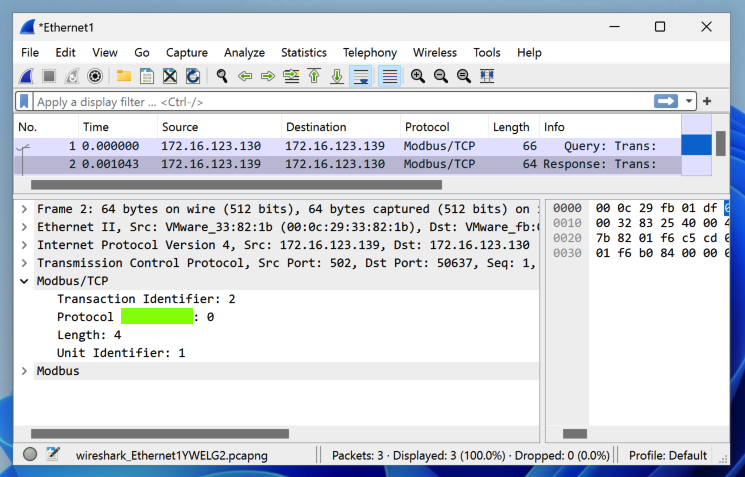Image resolution: width=745 pixels, height=477 pixels.
Task: Open a capture file folder icon
Action: click(x=124, y=76)
